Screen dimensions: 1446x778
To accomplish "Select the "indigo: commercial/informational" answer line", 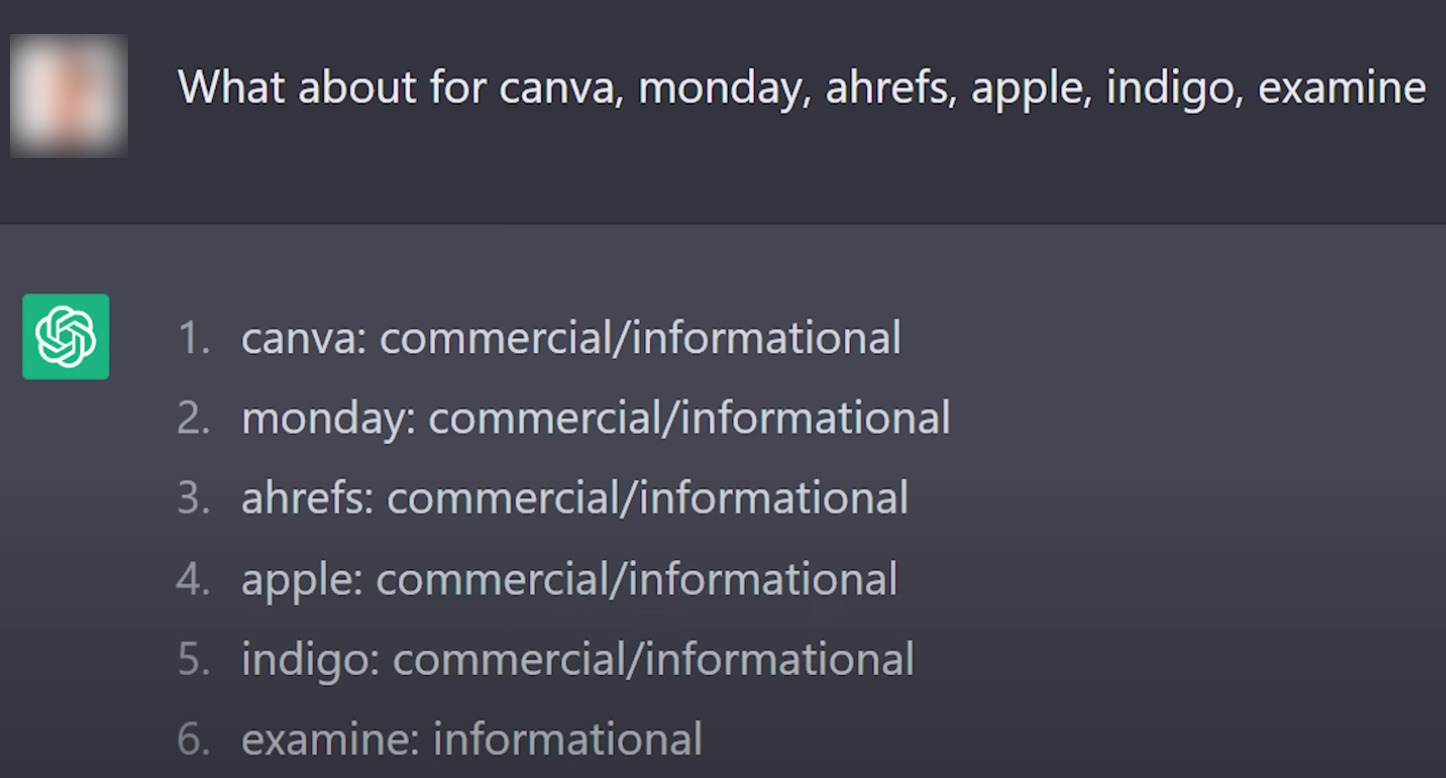I will (577, 659).
